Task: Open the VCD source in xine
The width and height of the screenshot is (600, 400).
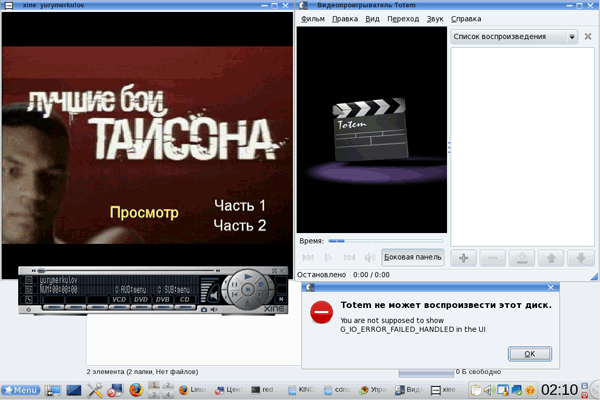Action: click(x=119, y=300)
